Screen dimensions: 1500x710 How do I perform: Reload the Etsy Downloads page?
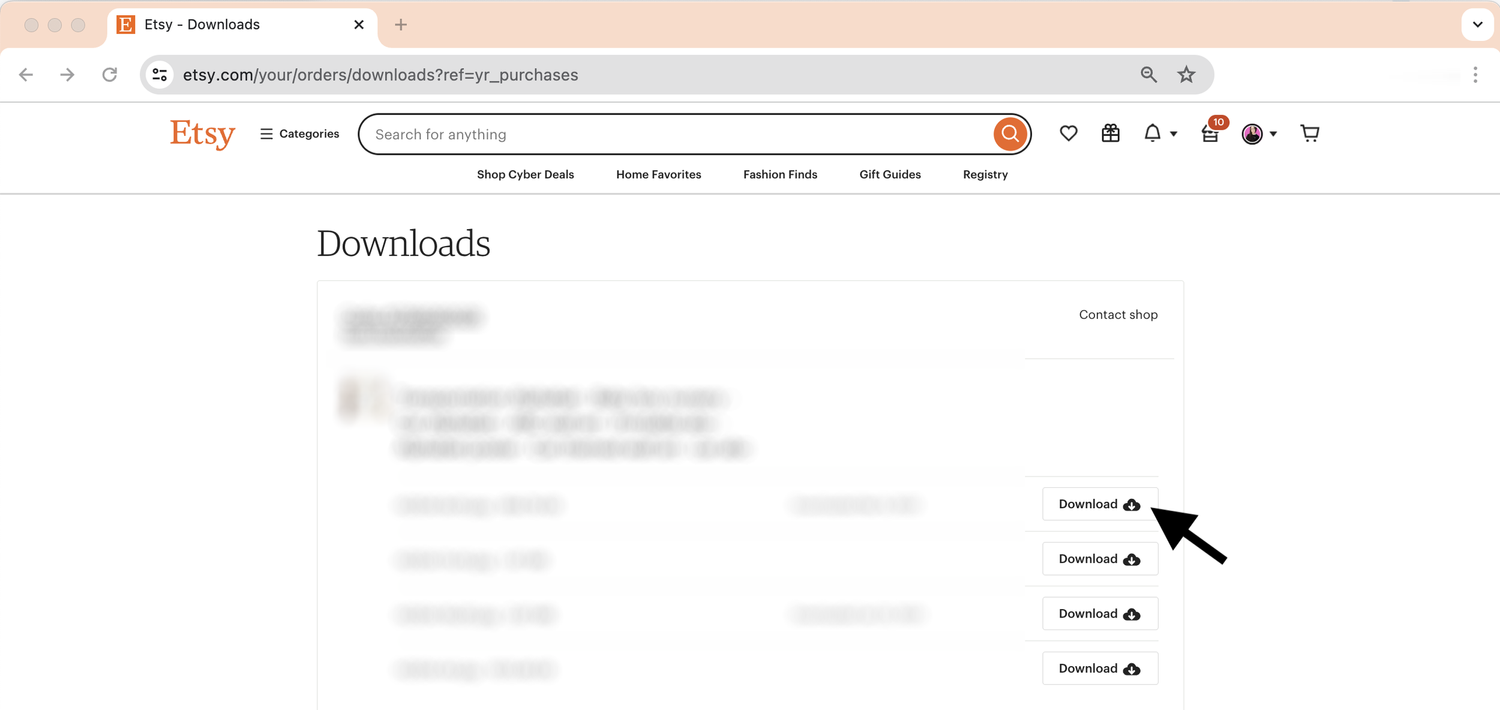click(x=110, y=75)
